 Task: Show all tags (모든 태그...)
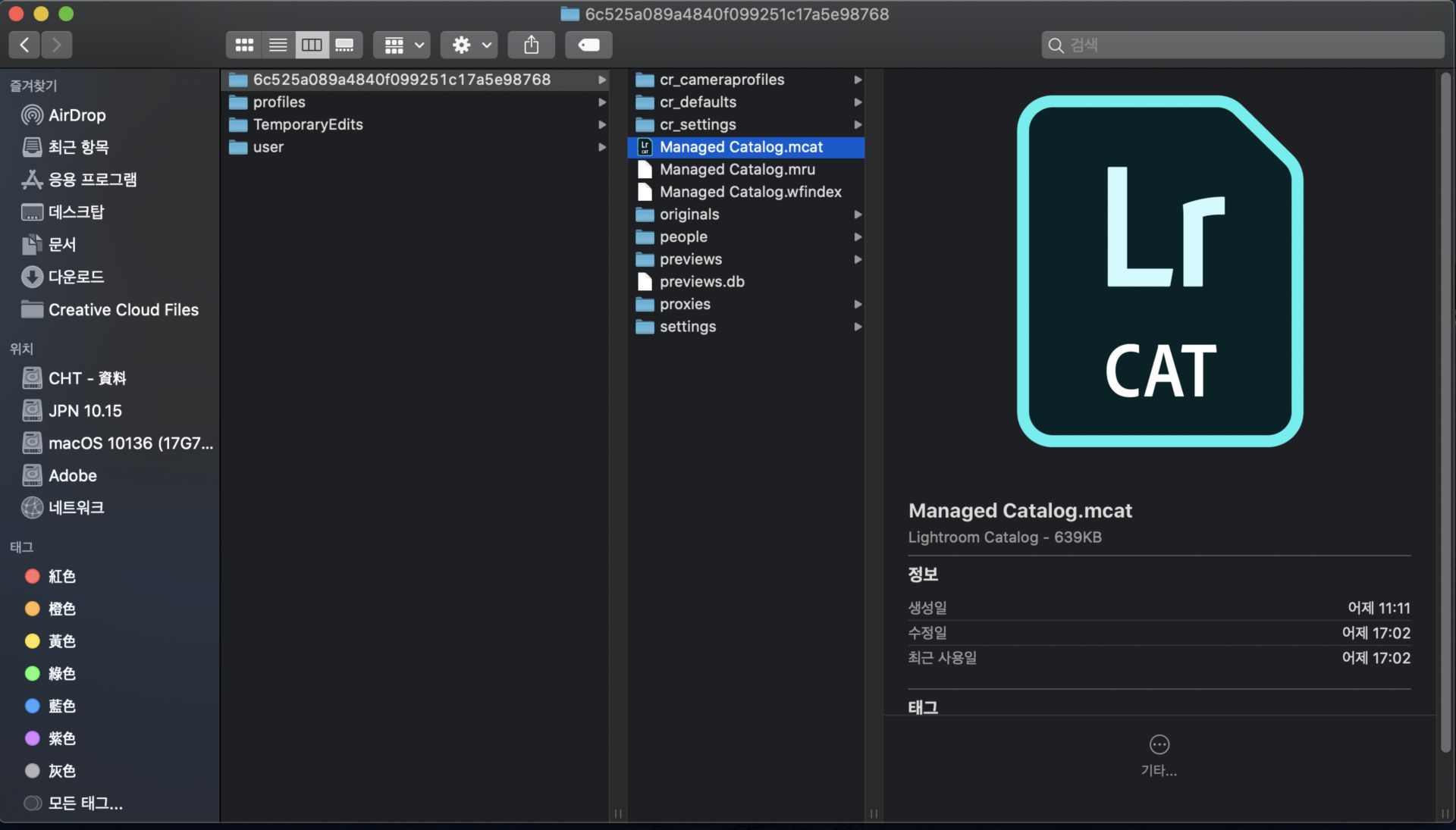coord(85,803)
